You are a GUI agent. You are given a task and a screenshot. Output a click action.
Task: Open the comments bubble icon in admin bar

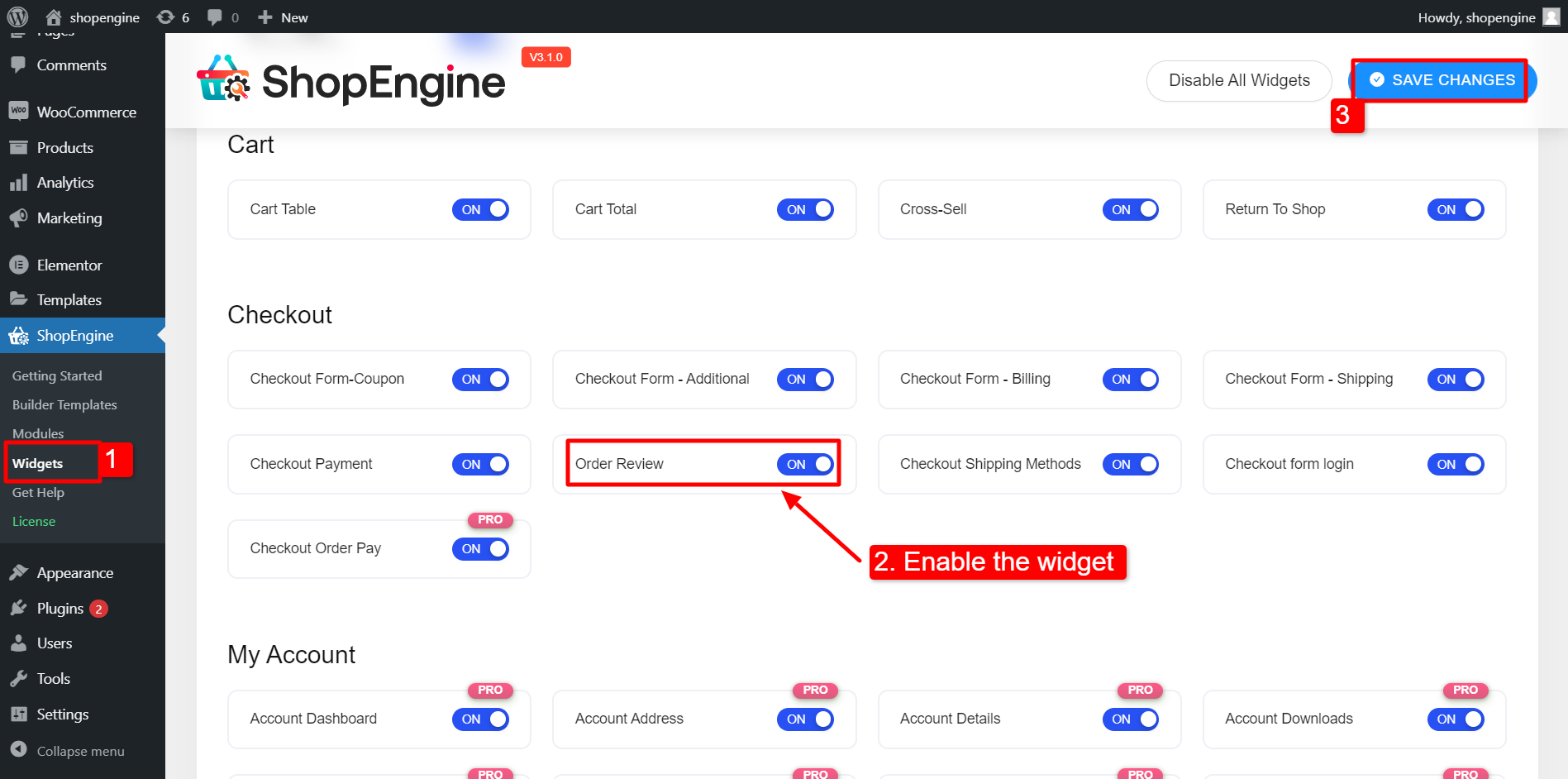click(x=214, y=17)
